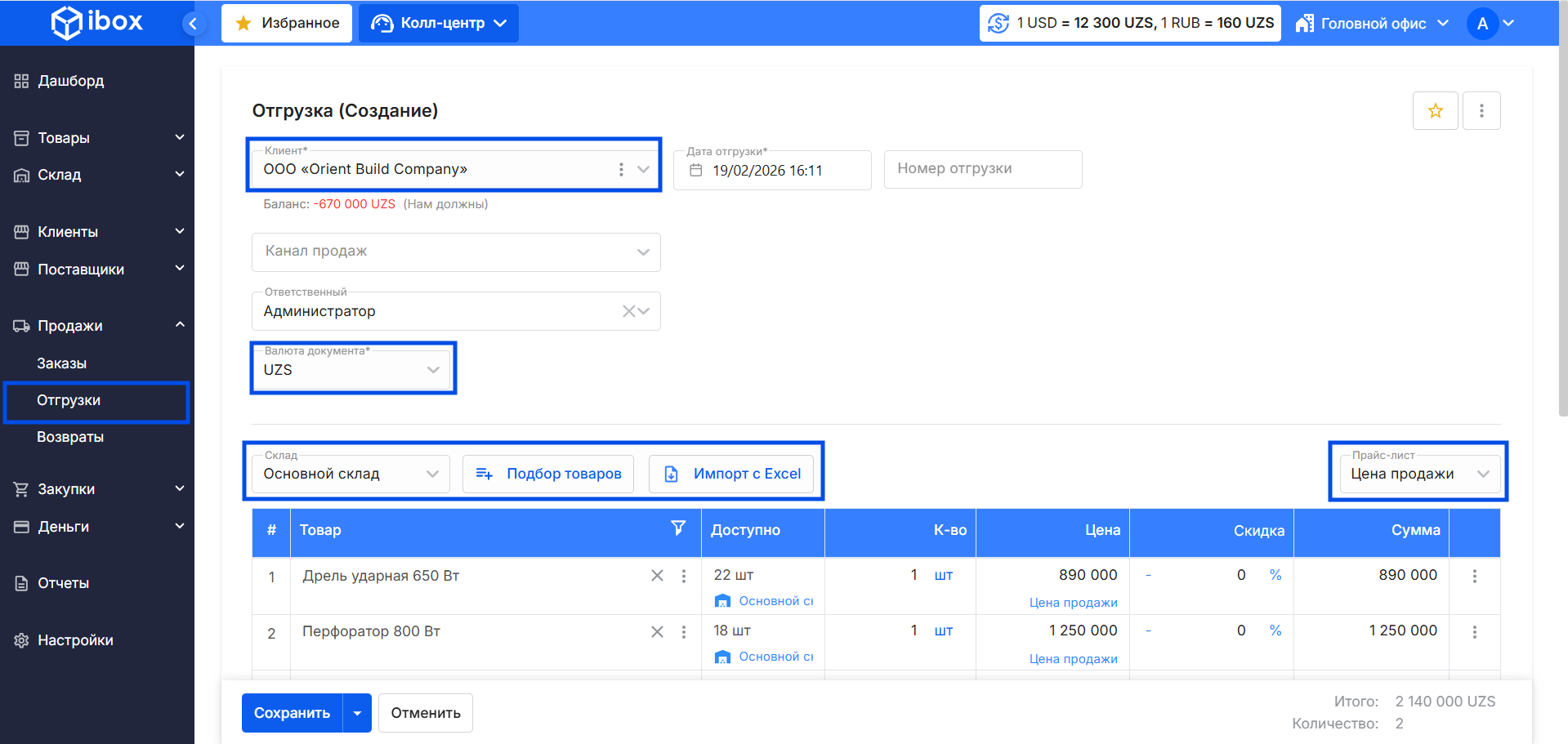Image resolution: width=1568 pixels, height=744 pixels.
Task: Click the currency exchange rate icon
Action: tap(998, 23)
